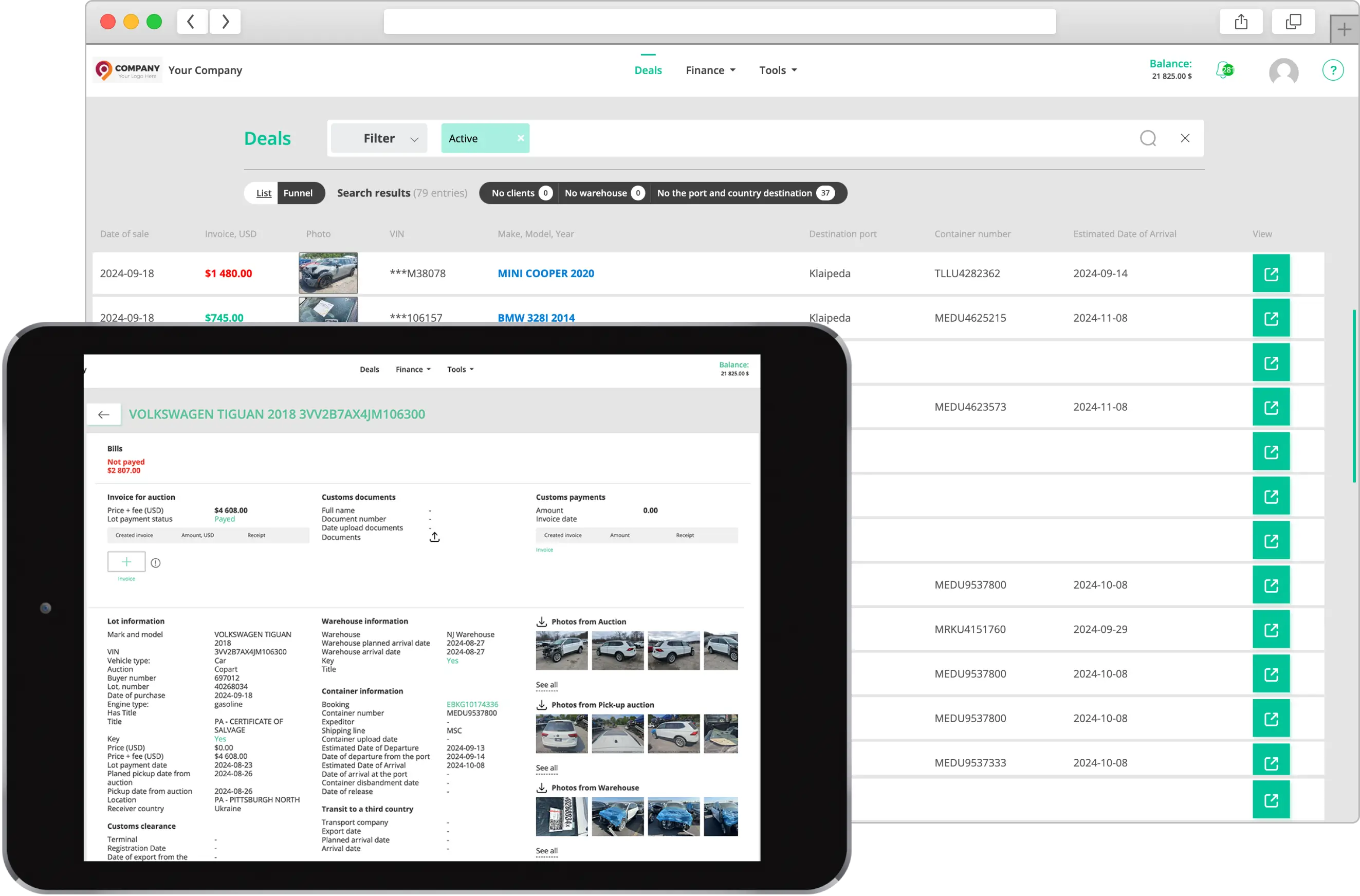Image resolution: width=1360 pixels, height=896 pixels.
Task: Open the browser tab overview icon
Action: [x=1293, y=22]
